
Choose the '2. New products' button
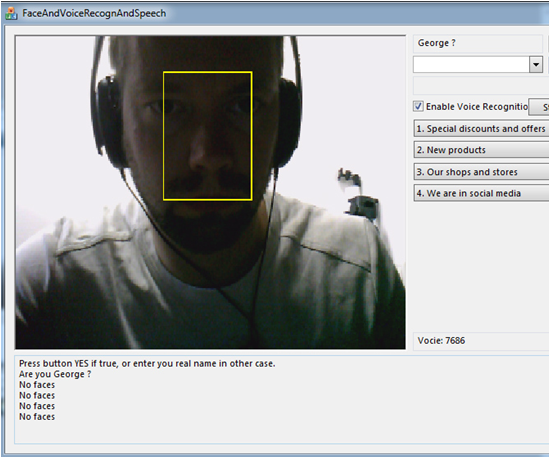pyautogui.click(x=481, y=150)
